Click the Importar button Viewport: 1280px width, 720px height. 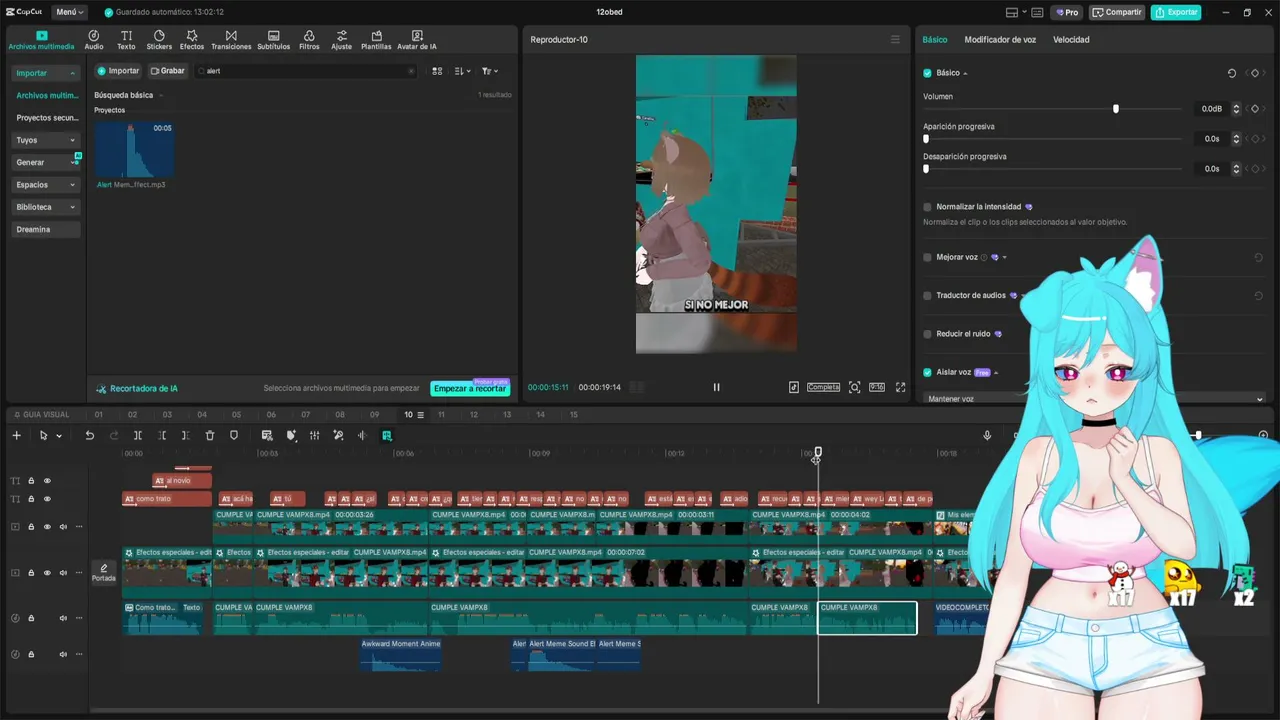point(118,71)
